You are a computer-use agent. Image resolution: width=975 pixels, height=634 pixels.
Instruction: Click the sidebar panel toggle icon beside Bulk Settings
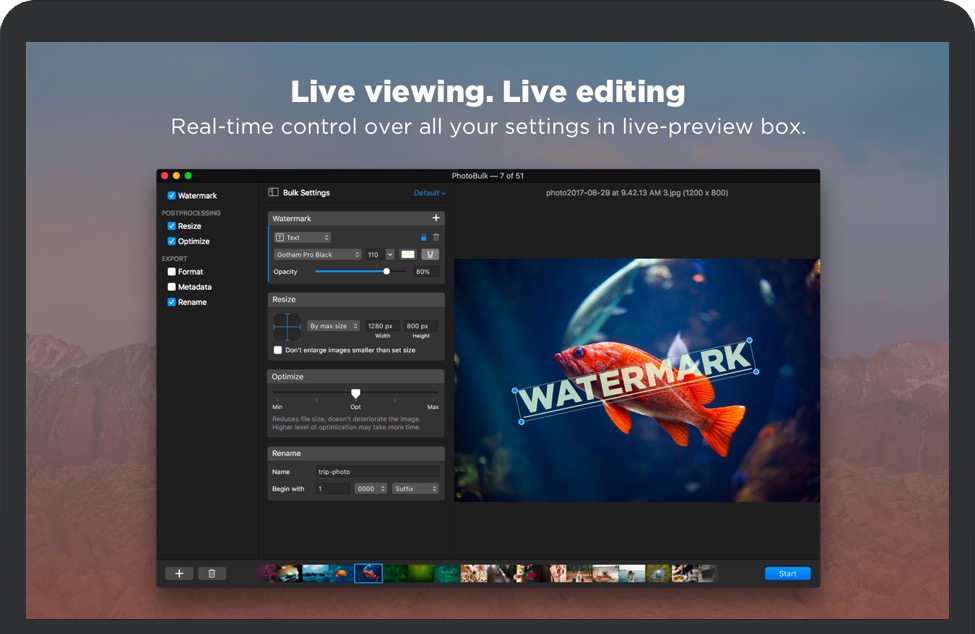[273, 193]
